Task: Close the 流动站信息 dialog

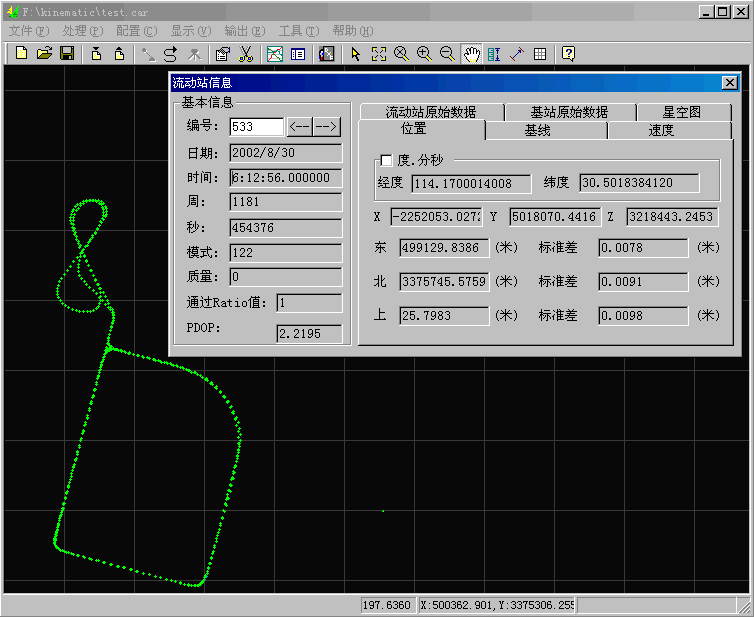Action: pyautogui.click(x=729, y=83)
